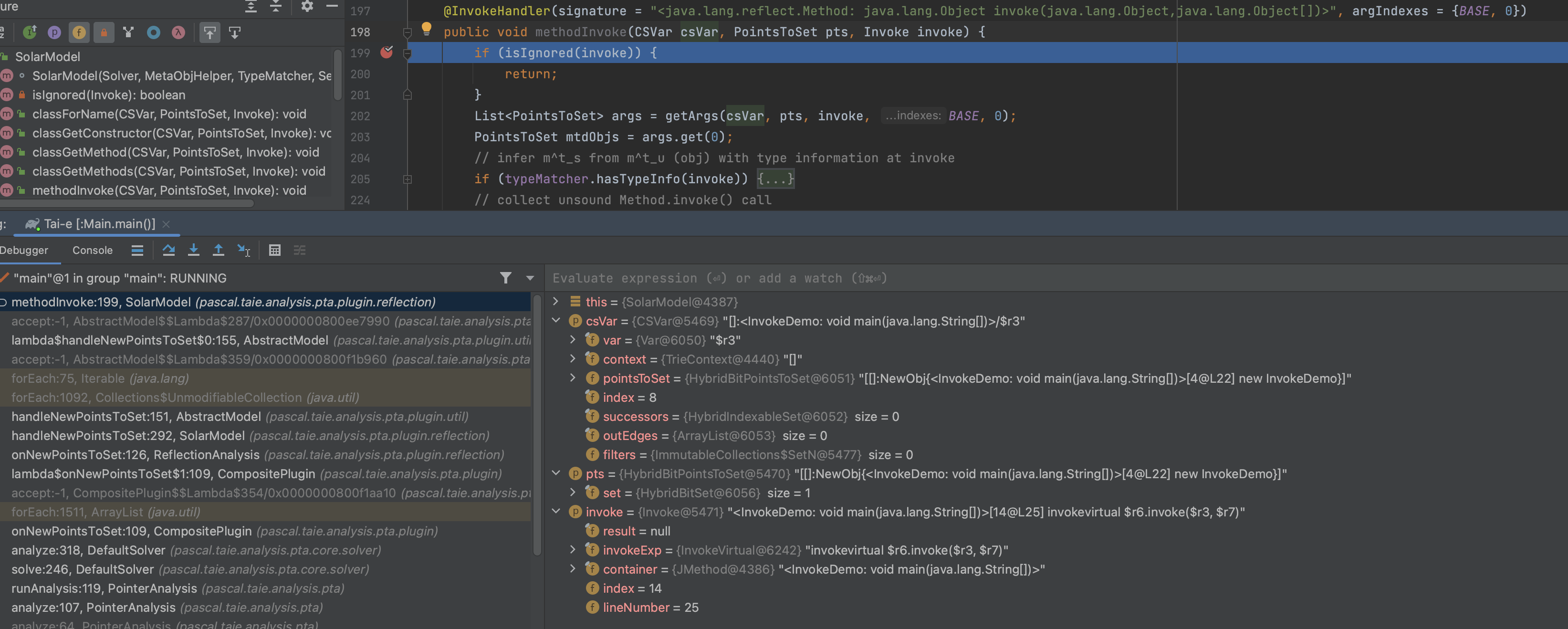The image size is (1568, 629).
Task: Select methodInvoke:199, SolarModel stack frame
Action: pyautogui.click(x=265, y=302)
